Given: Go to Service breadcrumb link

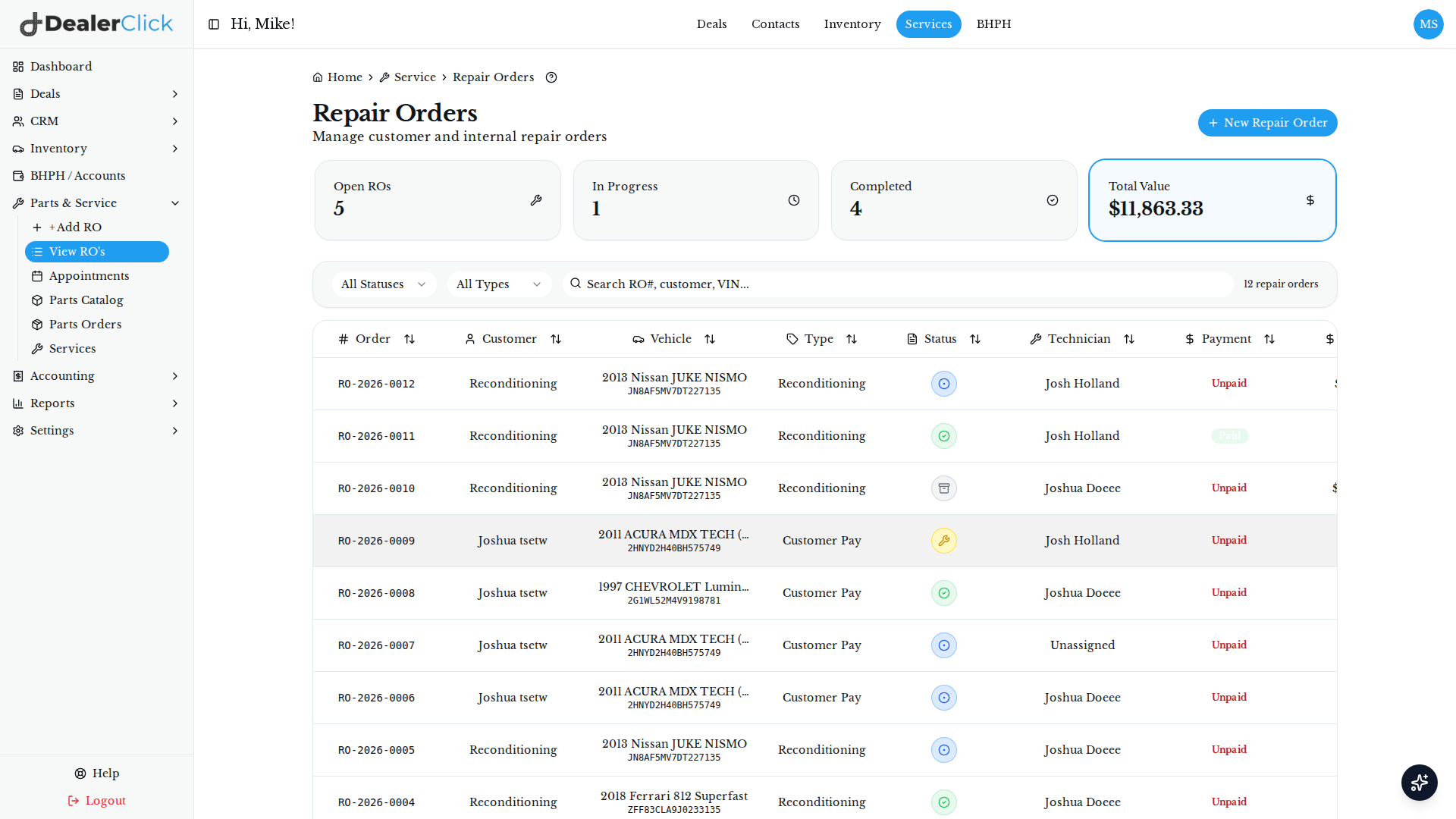Looking at the screenshot, I should 407,77.
